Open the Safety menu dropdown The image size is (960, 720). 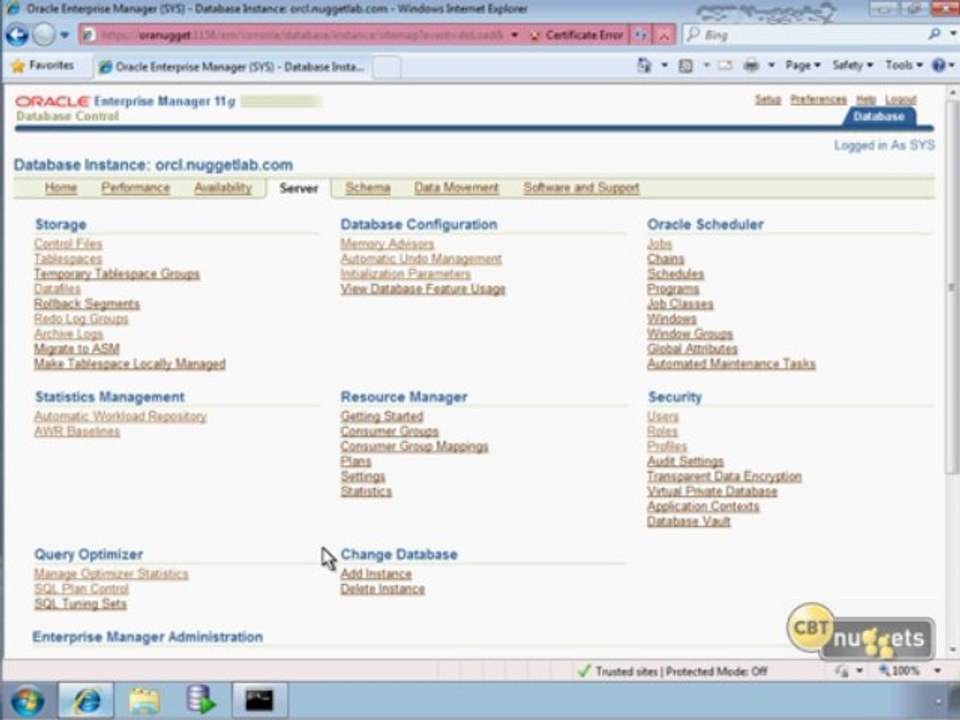(x=852, y=65)
